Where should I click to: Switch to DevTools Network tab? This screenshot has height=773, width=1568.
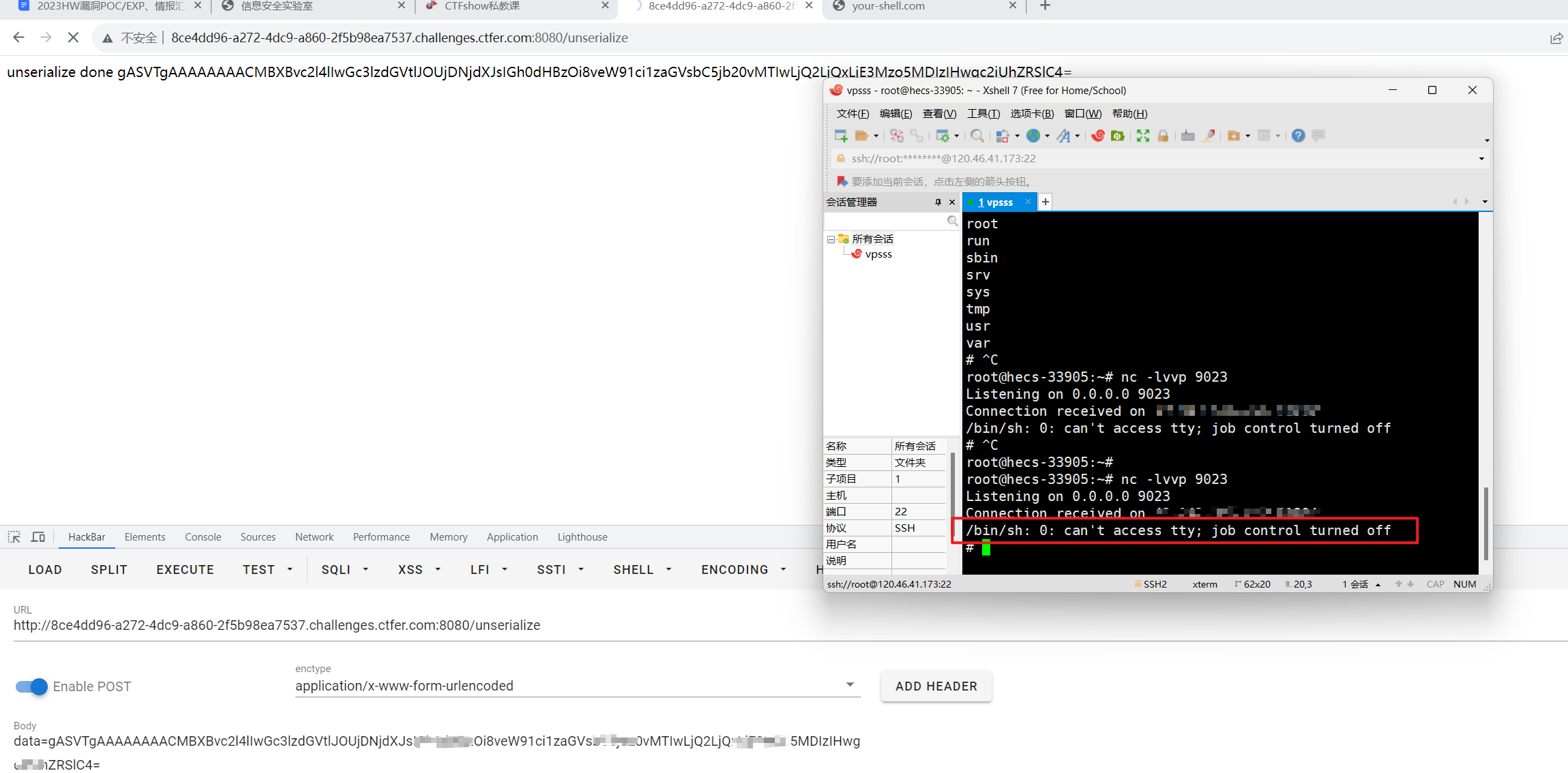click(x=314, y=537)
